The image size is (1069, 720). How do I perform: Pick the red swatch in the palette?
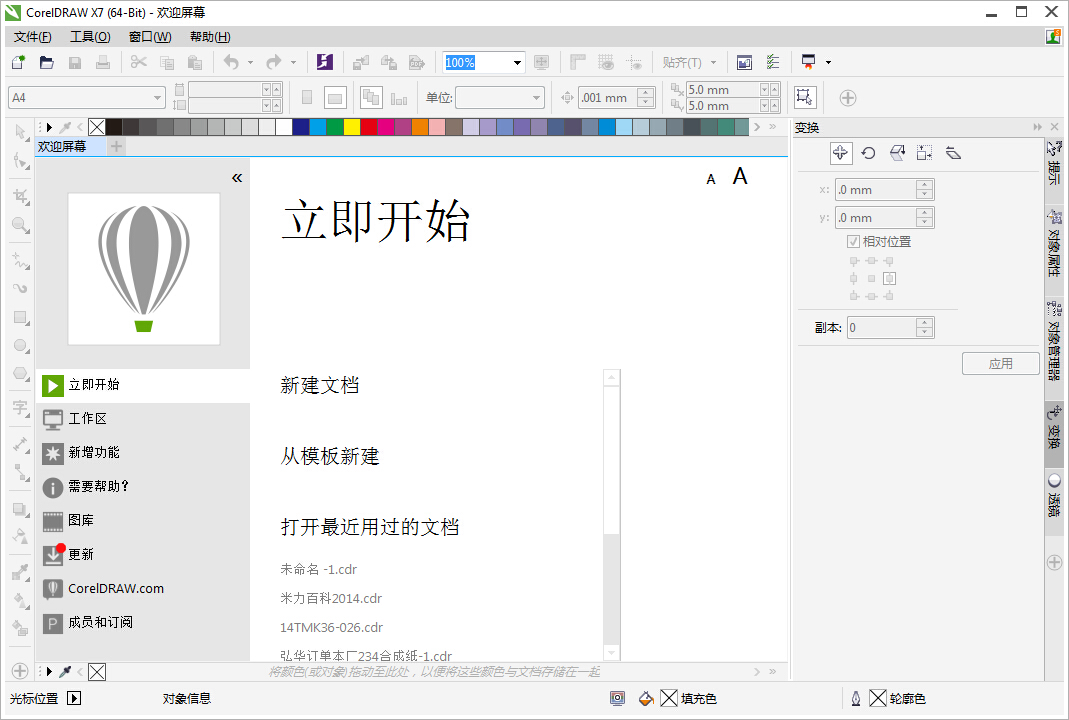point(369,127)
